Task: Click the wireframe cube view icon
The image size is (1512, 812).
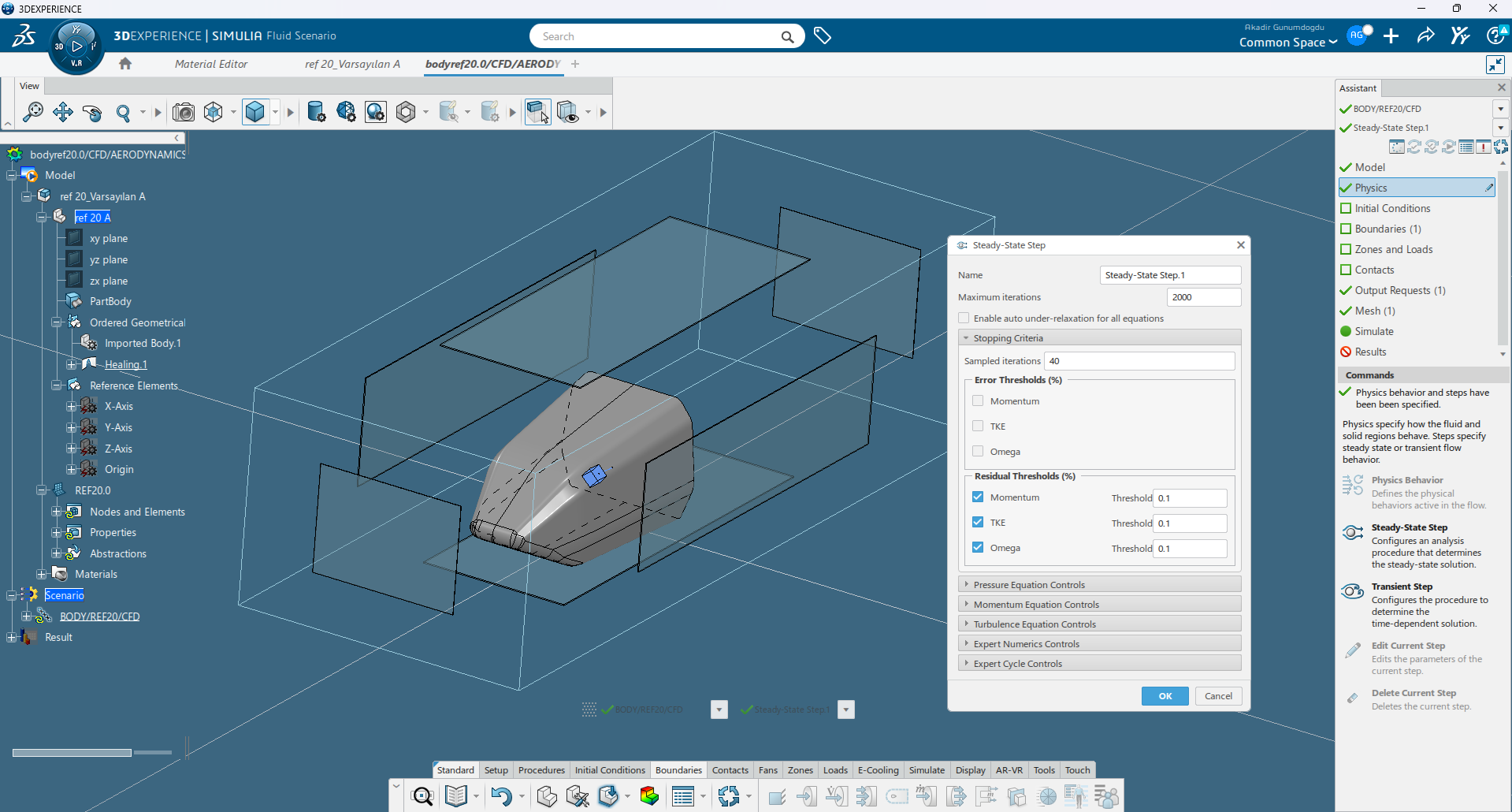Action: (x=214, y=112)
